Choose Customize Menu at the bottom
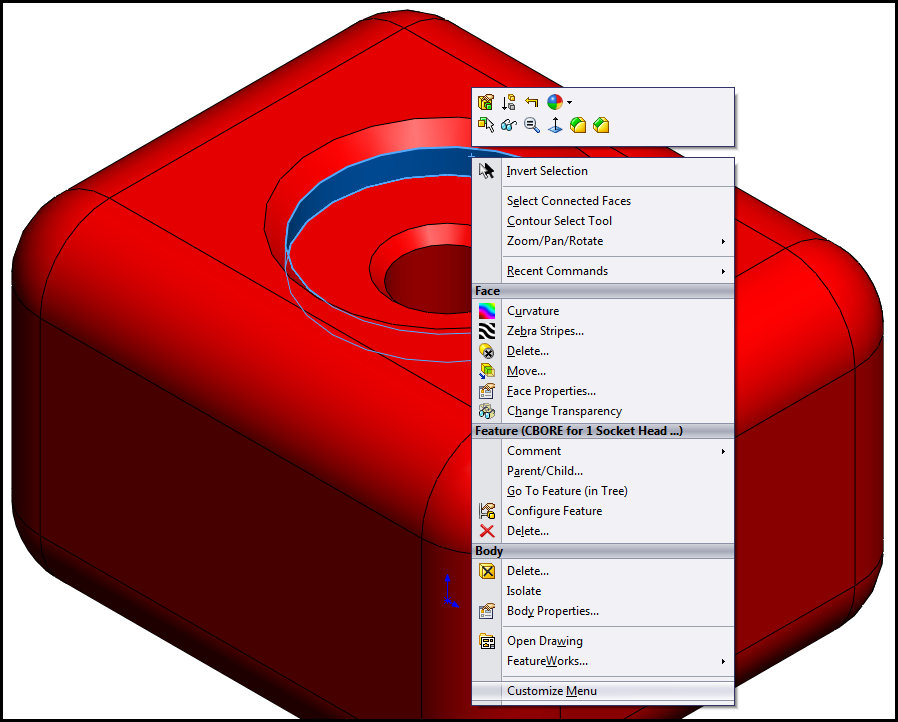The image size is (898, 722). point(603,691)
